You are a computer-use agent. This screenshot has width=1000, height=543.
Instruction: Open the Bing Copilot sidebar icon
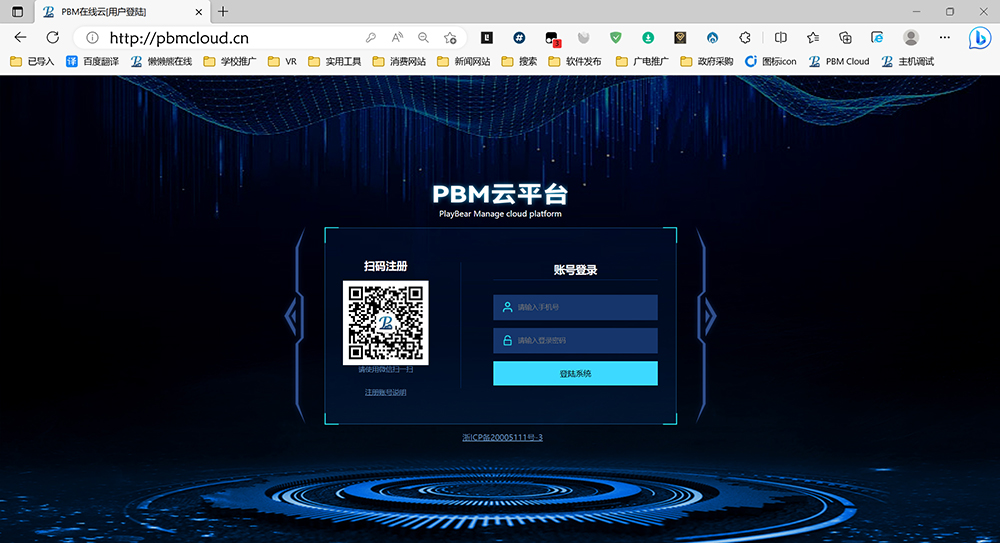980,38
